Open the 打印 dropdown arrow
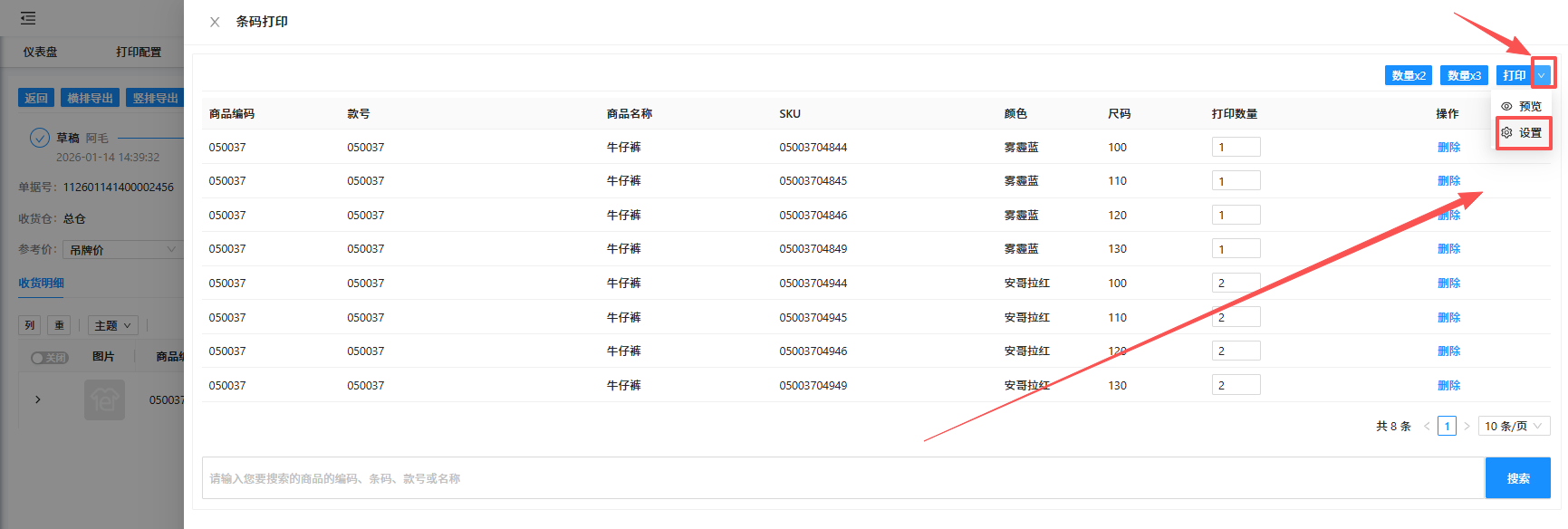 [x=1542, y=75]
